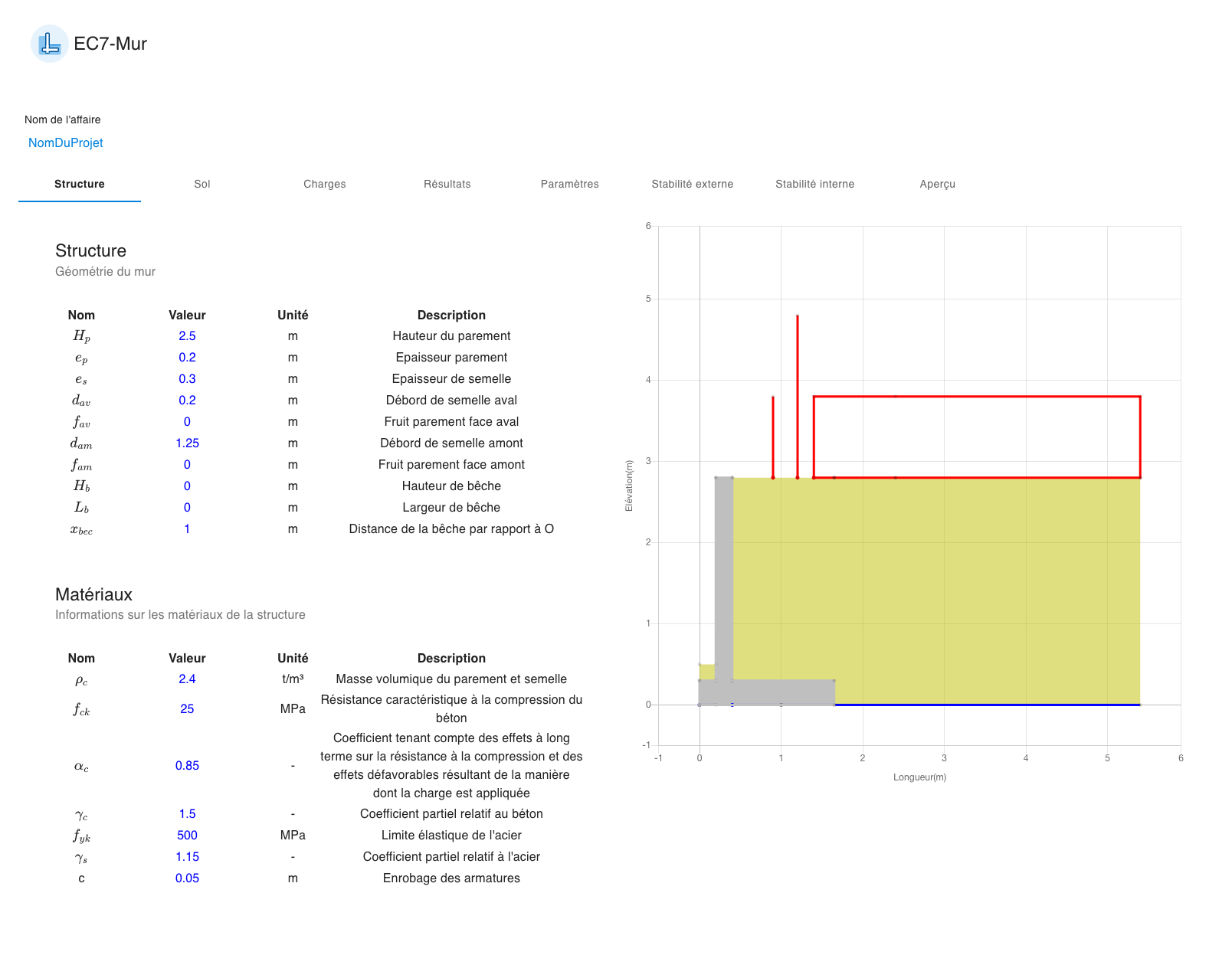
Task: Switch to the Aperçu tab
Action: (x=938, y=184)
